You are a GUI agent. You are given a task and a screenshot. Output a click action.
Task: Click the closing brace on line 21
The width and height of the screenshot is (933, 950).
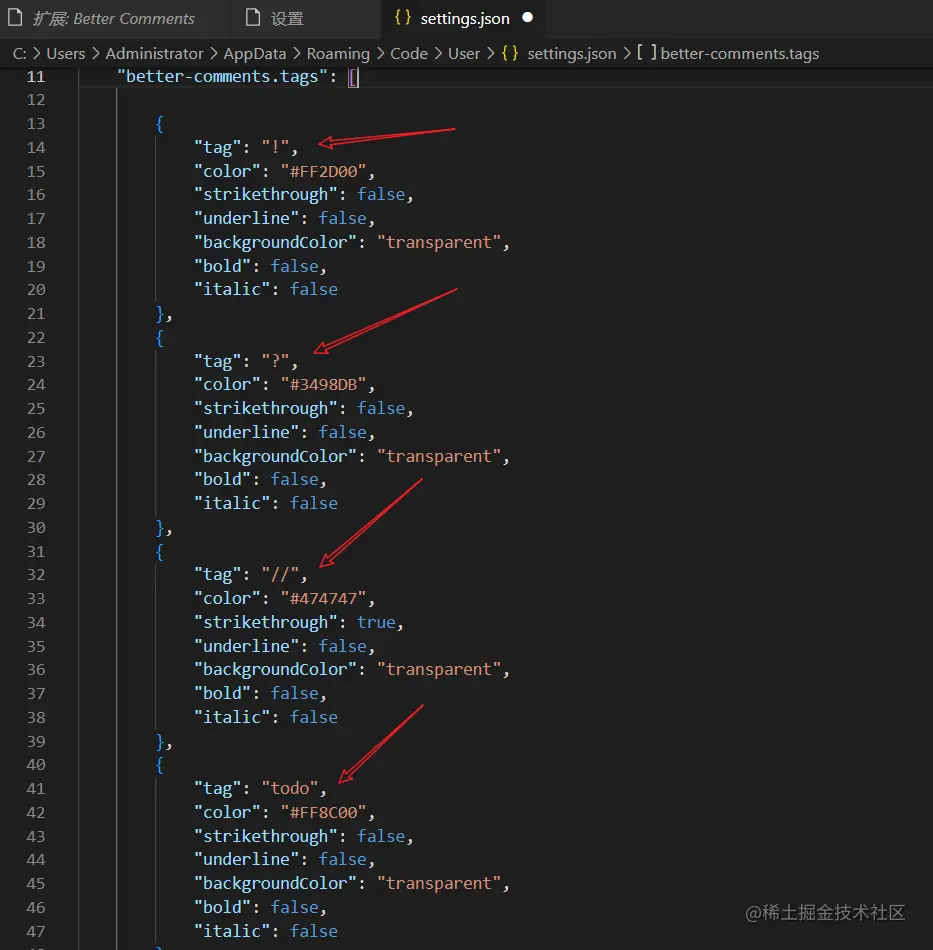tap(160, 314)
